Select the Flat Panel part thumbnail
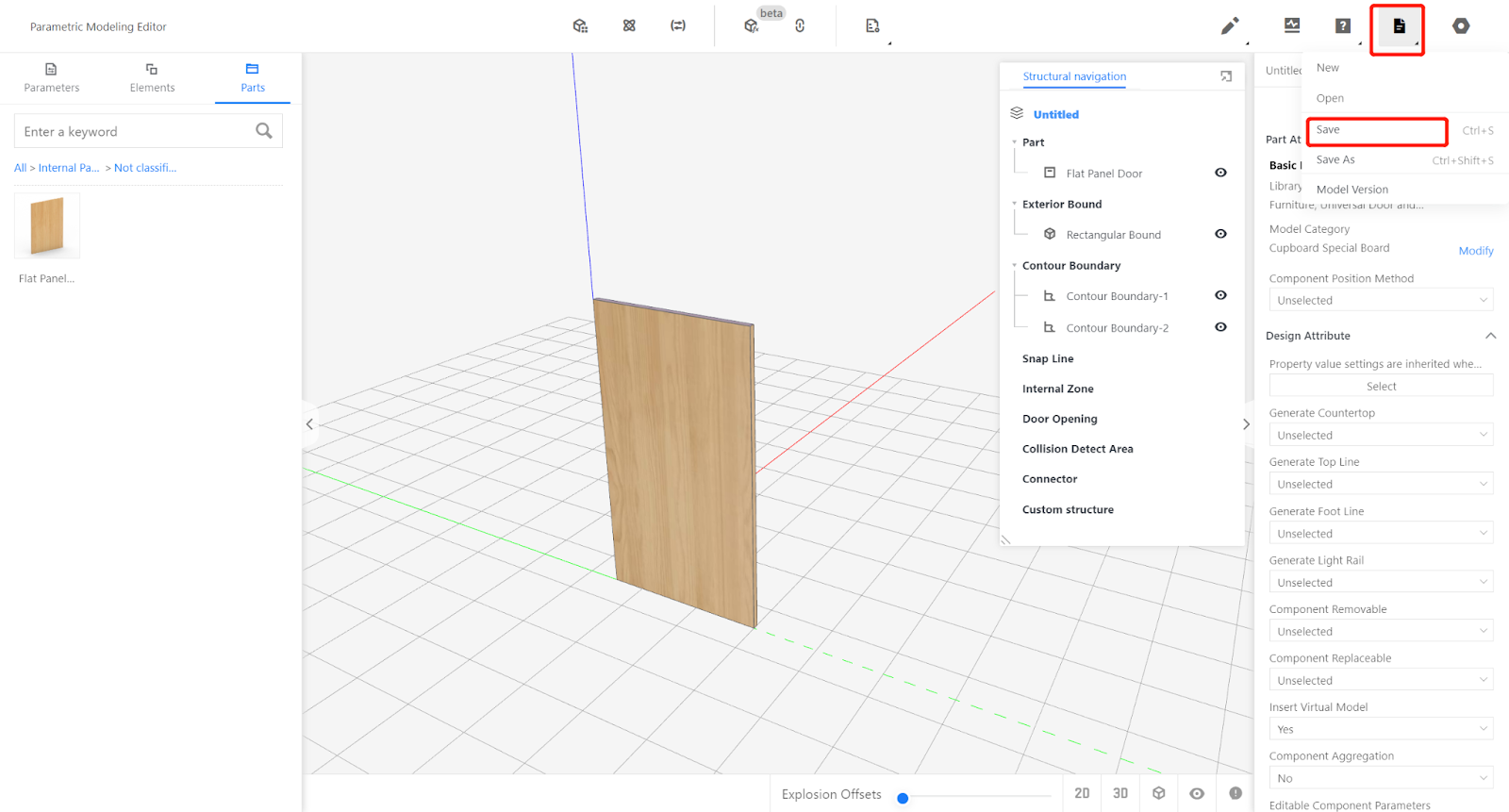 [x=47, y=226]
